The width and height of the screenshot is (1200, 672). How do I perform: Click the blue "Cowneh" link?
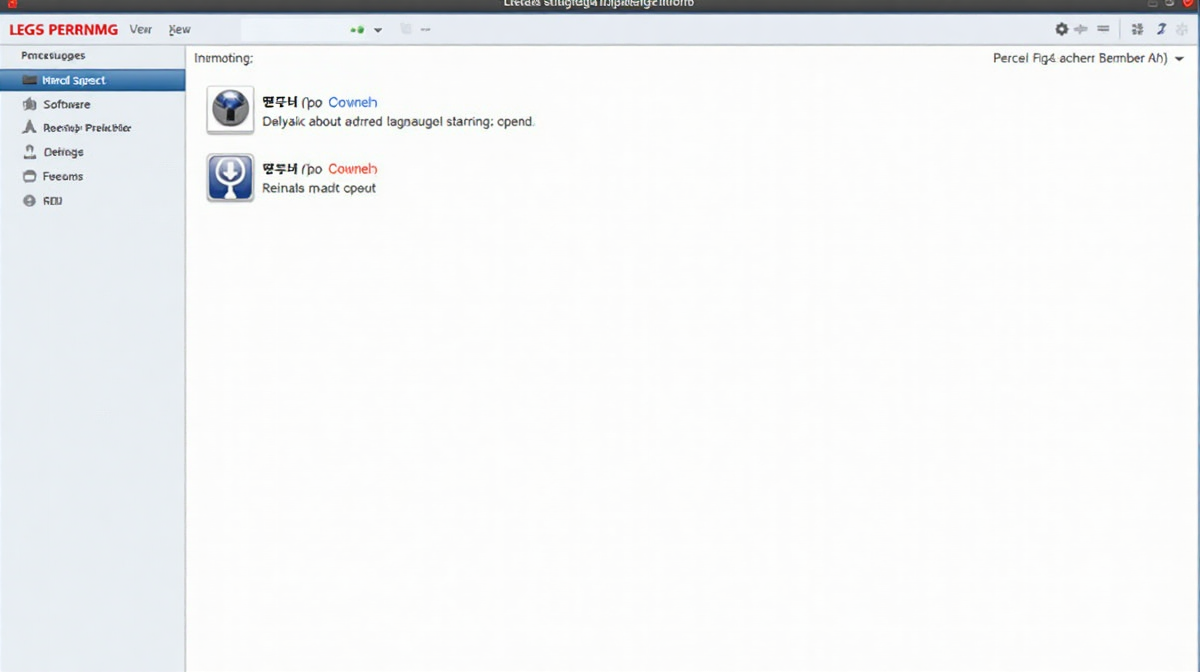pyautogui.click(x=352, y=102)
